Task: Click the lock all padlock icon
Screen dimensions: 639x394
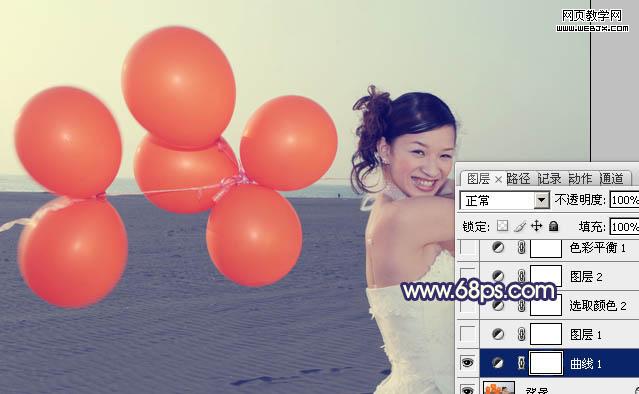Action: click(x=553, y=226)
